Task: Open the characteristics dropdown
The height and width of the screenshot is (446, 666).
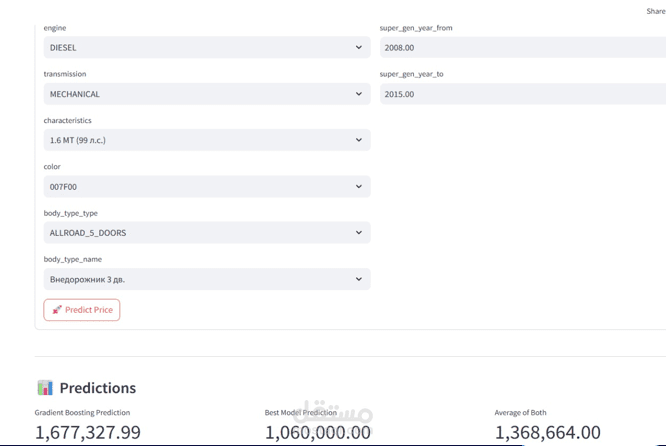Action: click(206, 140)
